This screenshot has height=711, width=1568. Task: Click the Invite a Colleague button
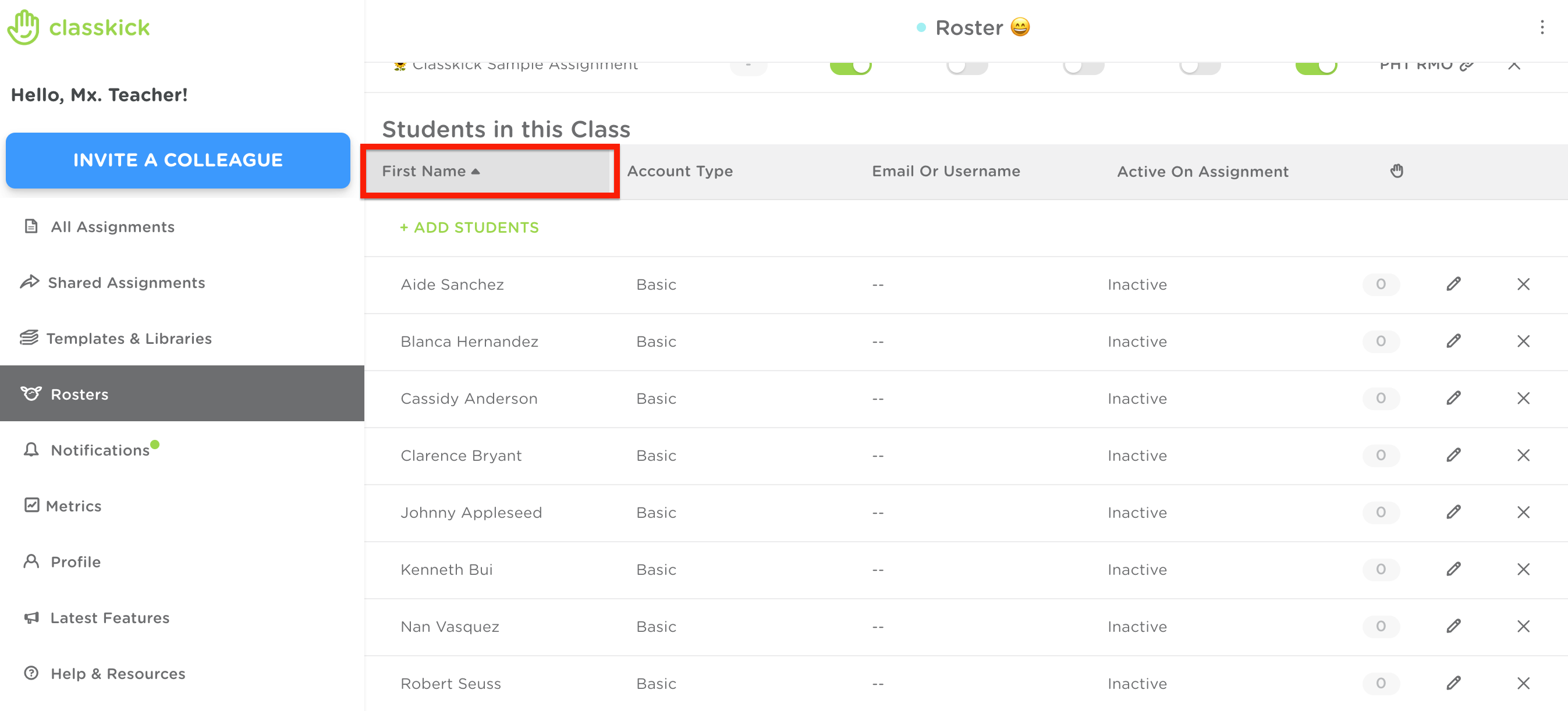tap(178, 160)
